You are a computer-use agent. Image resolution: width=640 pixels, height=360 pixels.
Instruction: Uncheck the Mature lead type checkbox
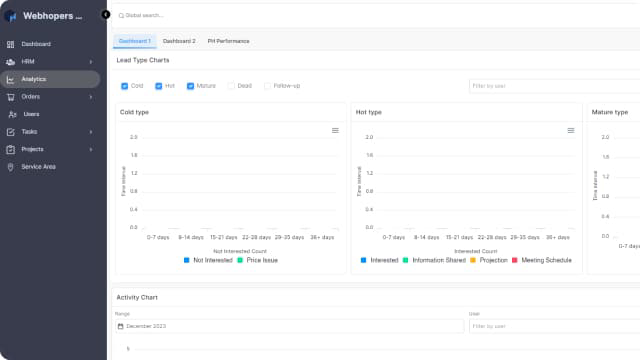(190, 86)
